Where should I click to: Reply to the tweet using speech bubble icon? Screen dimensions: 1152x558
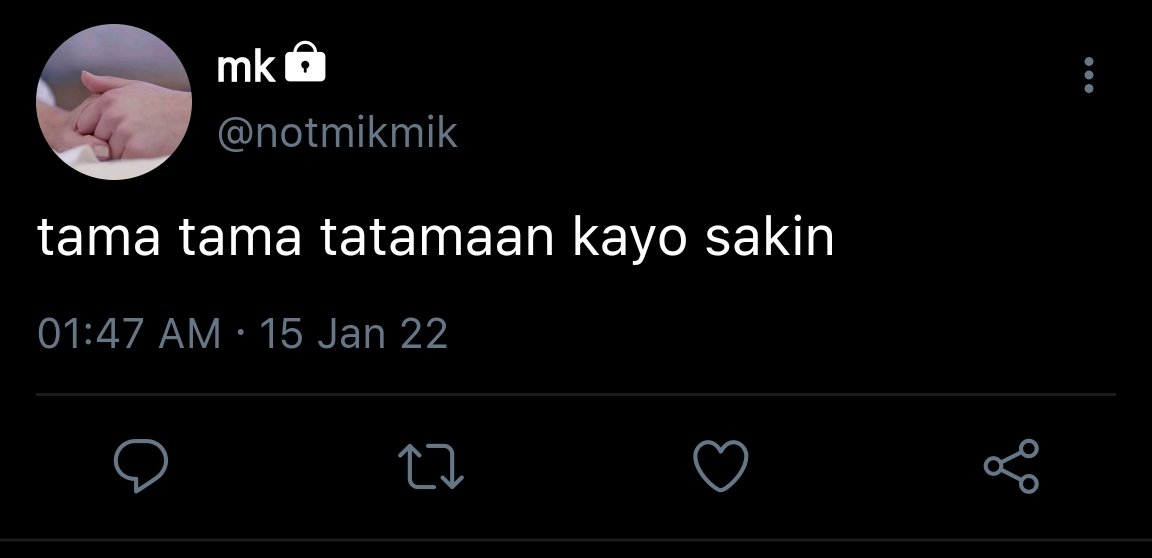tap(141, 465)
